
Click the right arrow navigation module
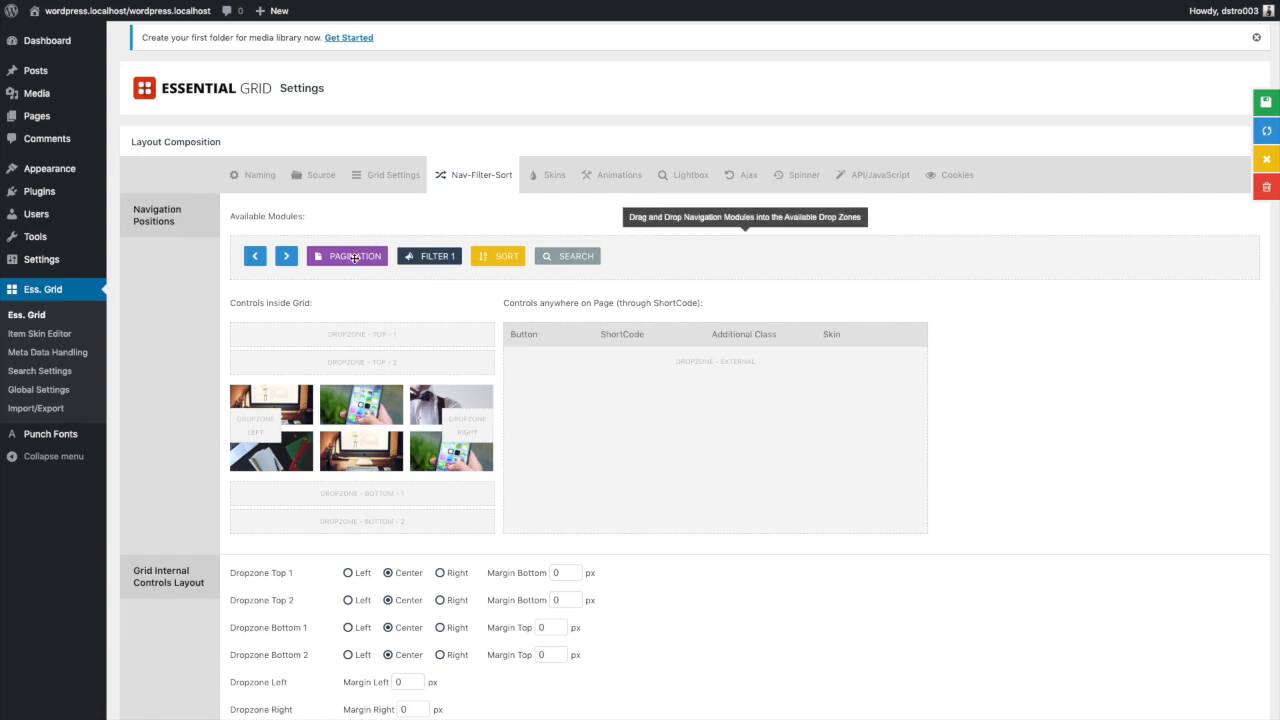[286, 256]
